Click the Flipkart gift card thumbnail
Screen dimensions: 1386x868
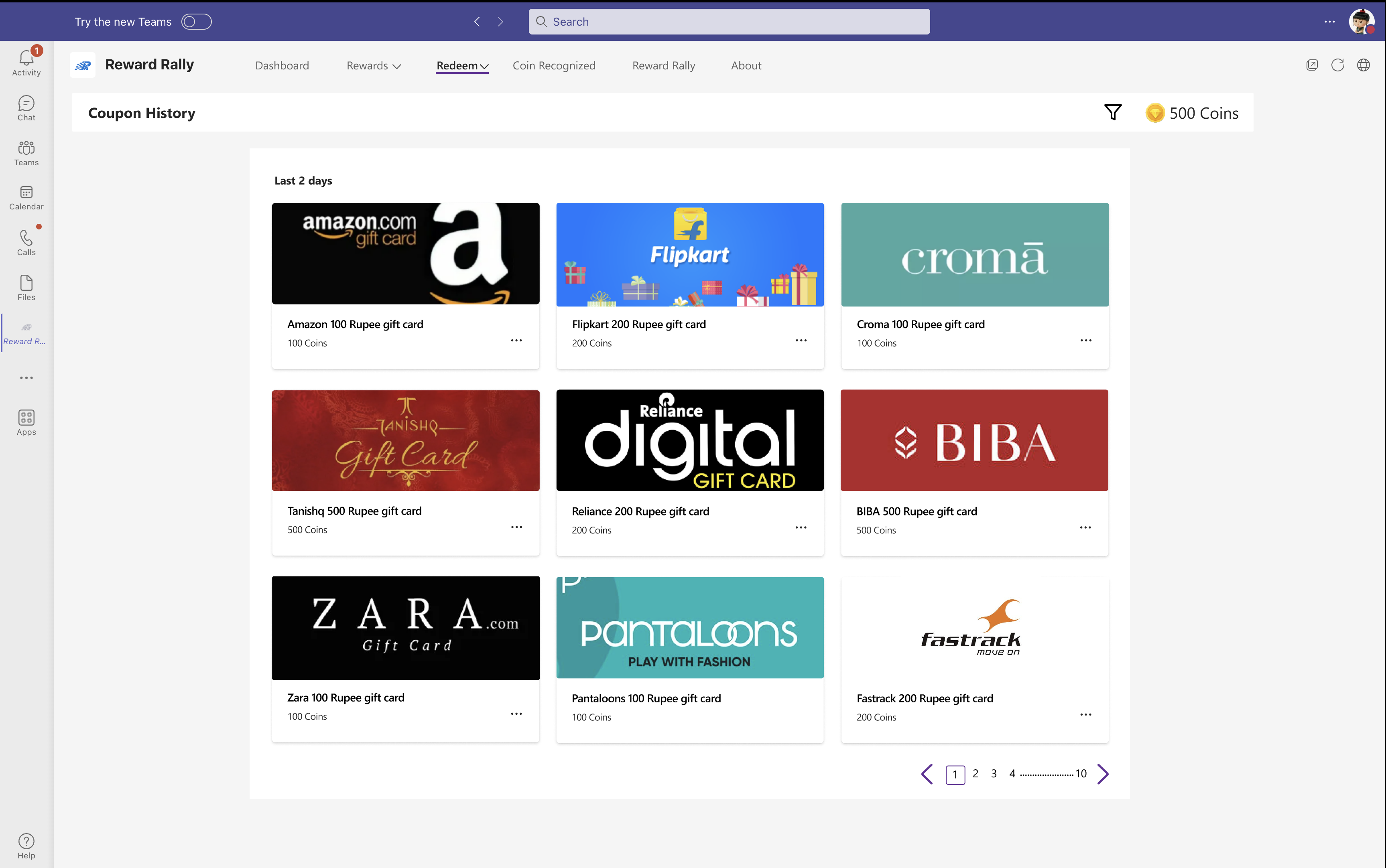[x=689, y=254]
